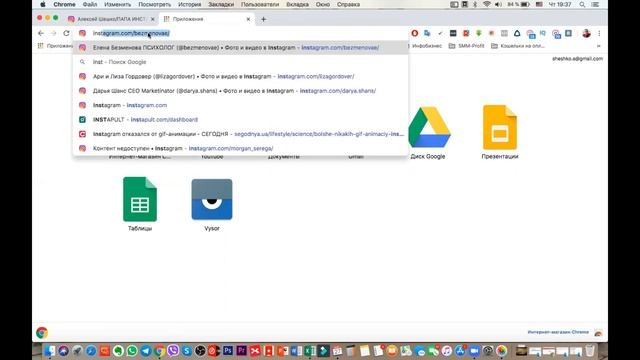Click the red Opera-style extension icon

pyautogui.click(x=415, y=33)
